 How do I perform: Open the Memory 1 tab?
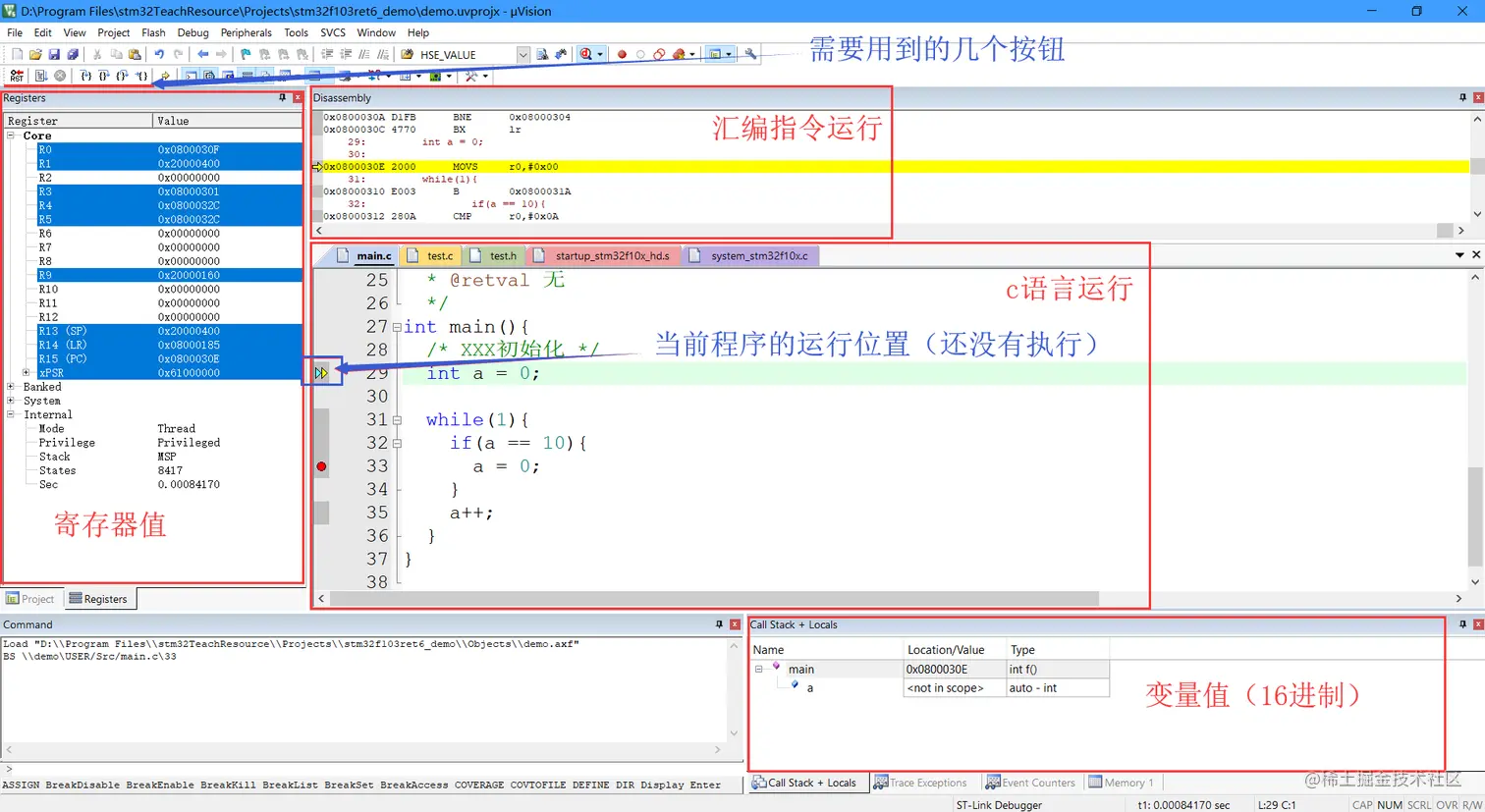pos(1122,783)
